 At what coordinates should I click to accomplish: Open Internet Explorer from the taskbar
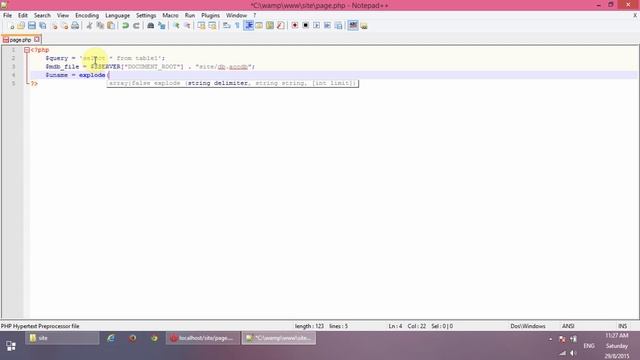(111, 338)
